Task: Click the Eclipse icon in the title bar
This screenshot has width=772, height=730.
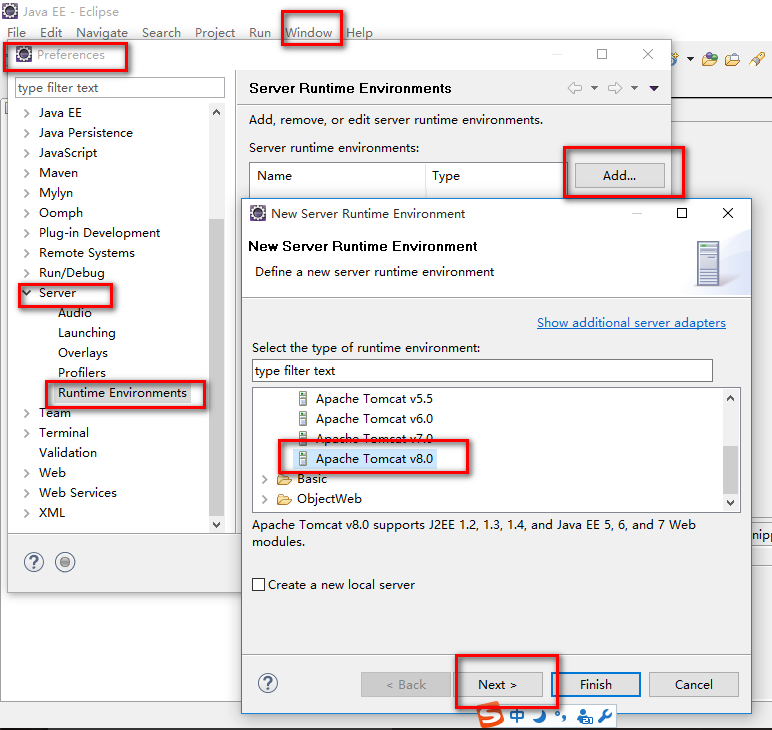Action: tap(10, 11)
